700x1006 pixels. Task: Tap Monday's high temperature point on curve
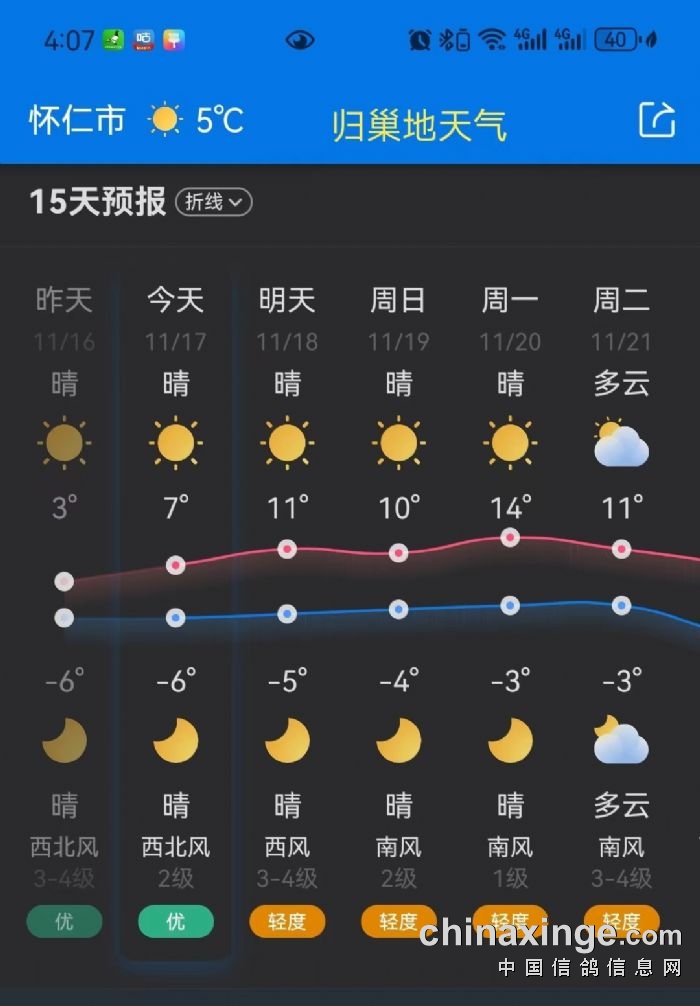[x=510, y=538]
